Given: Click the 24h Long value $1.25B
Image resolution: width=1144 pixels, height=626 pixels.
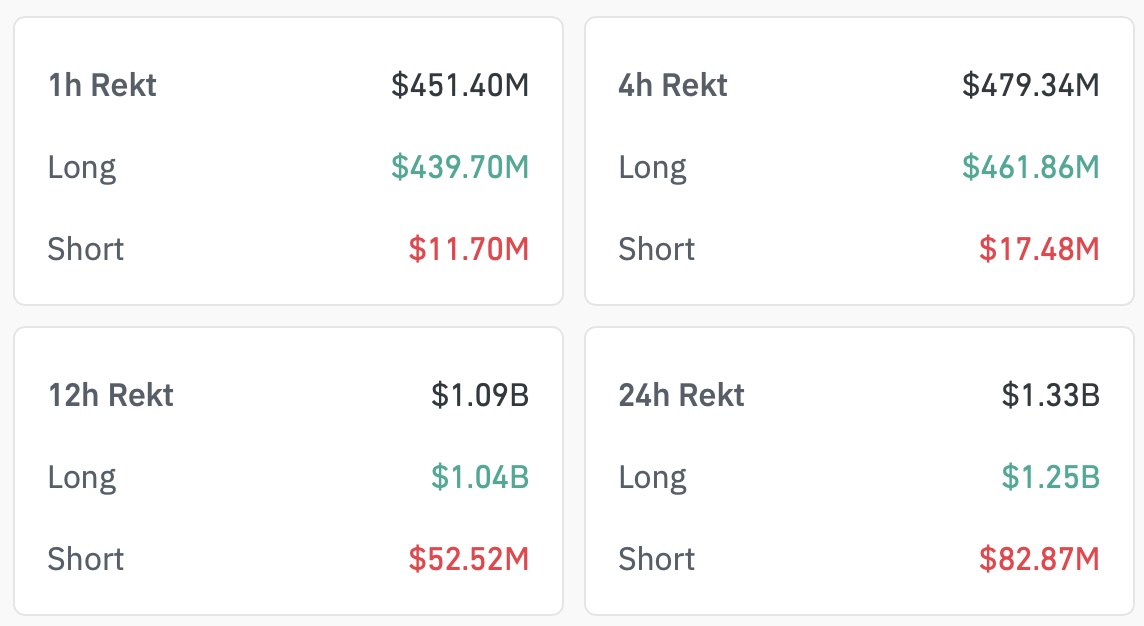Looking at the screenshot, I should click(1051, 477).
